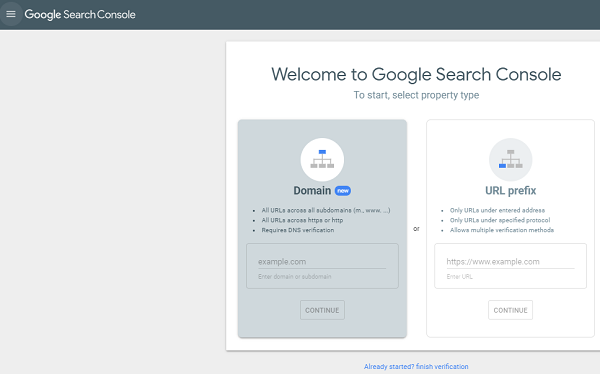The width and height of the screenshot is (600, 374).
Task: Select the URL prefix property icon
Action: (x=510, y=160)
